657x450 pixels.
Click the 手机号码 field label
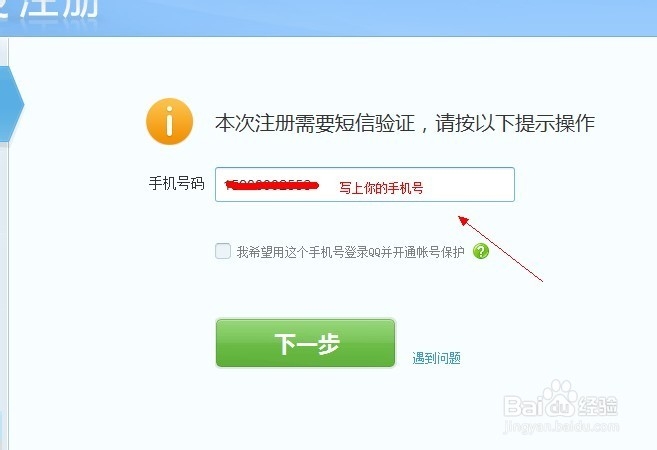coord(176,184)
